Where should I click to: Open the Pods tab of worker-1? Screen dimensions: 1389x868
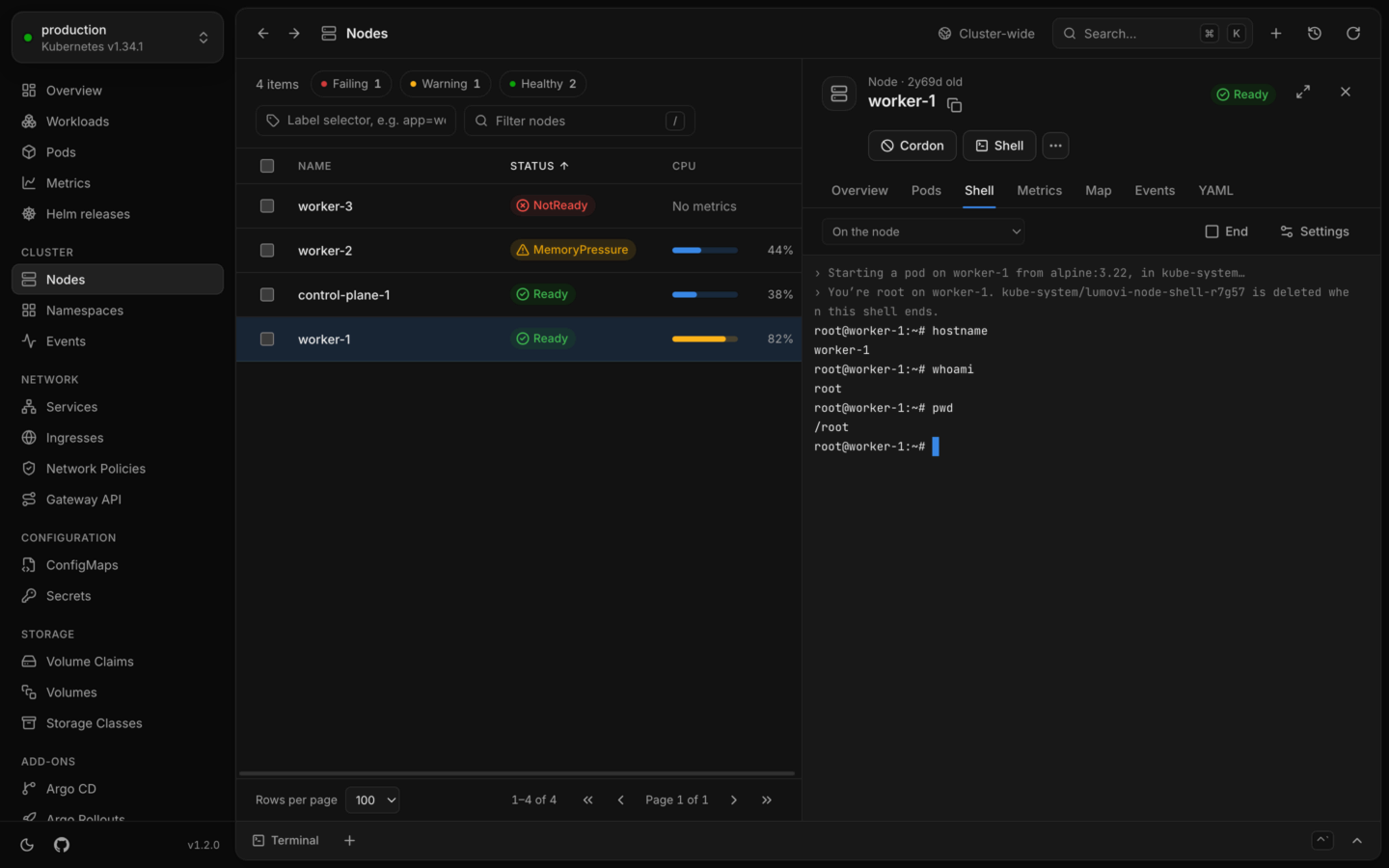(x=926, y=191)
